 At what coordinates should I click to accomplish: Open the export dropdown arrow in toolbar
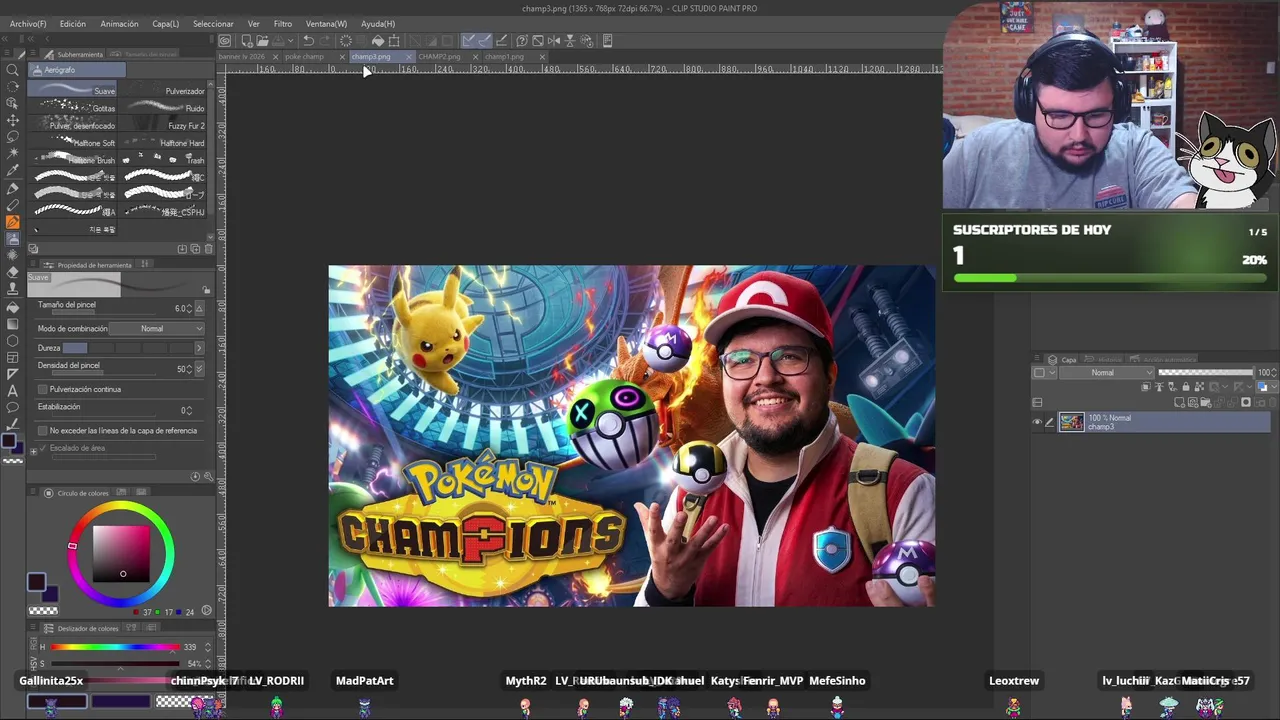pos(292,41)
